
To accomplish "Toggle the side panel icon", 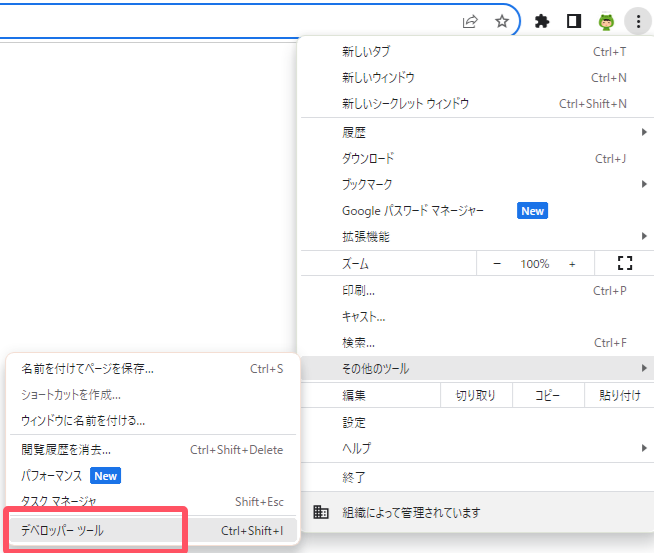I will point(574,21).
